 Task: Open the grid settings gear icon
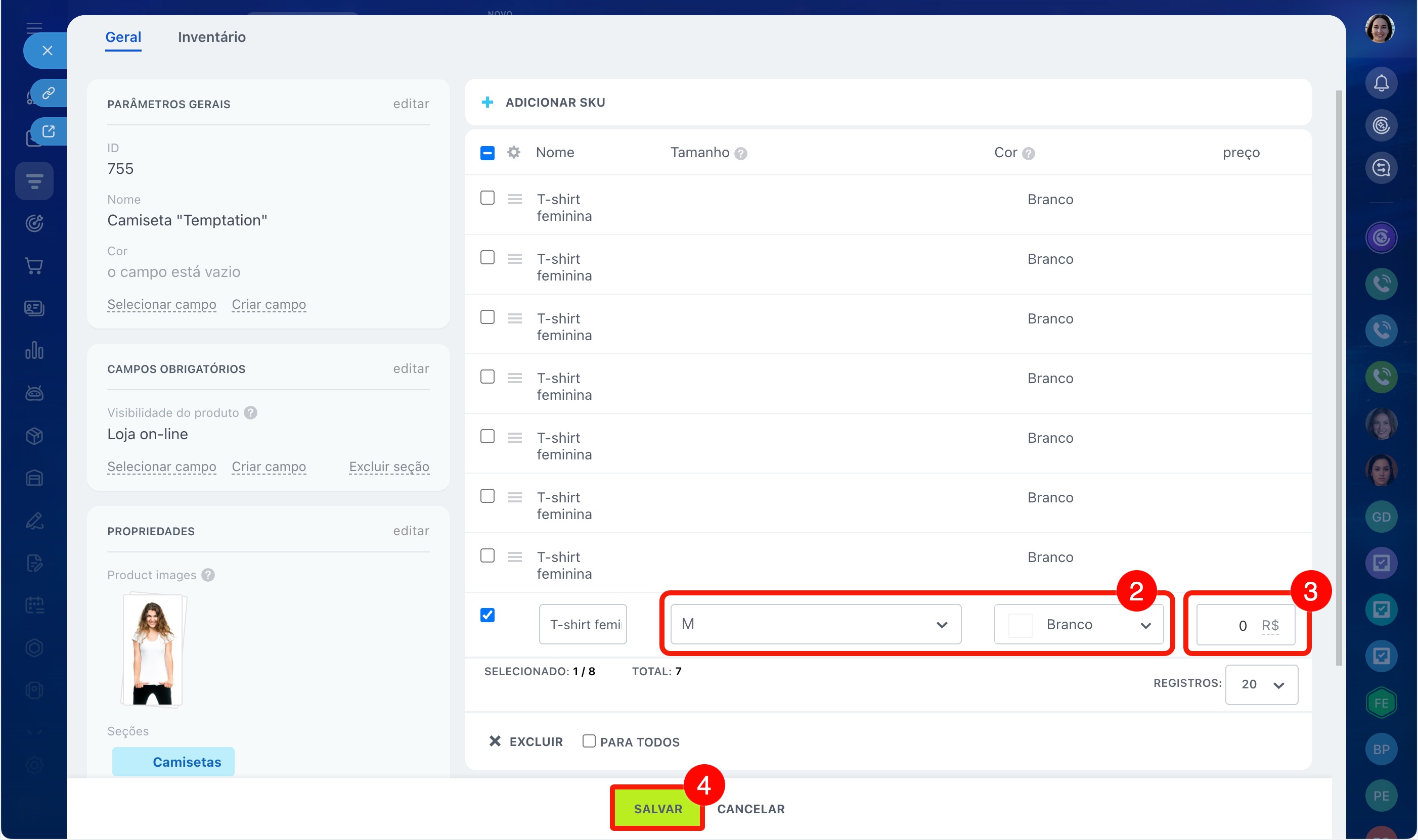point(513,152)
